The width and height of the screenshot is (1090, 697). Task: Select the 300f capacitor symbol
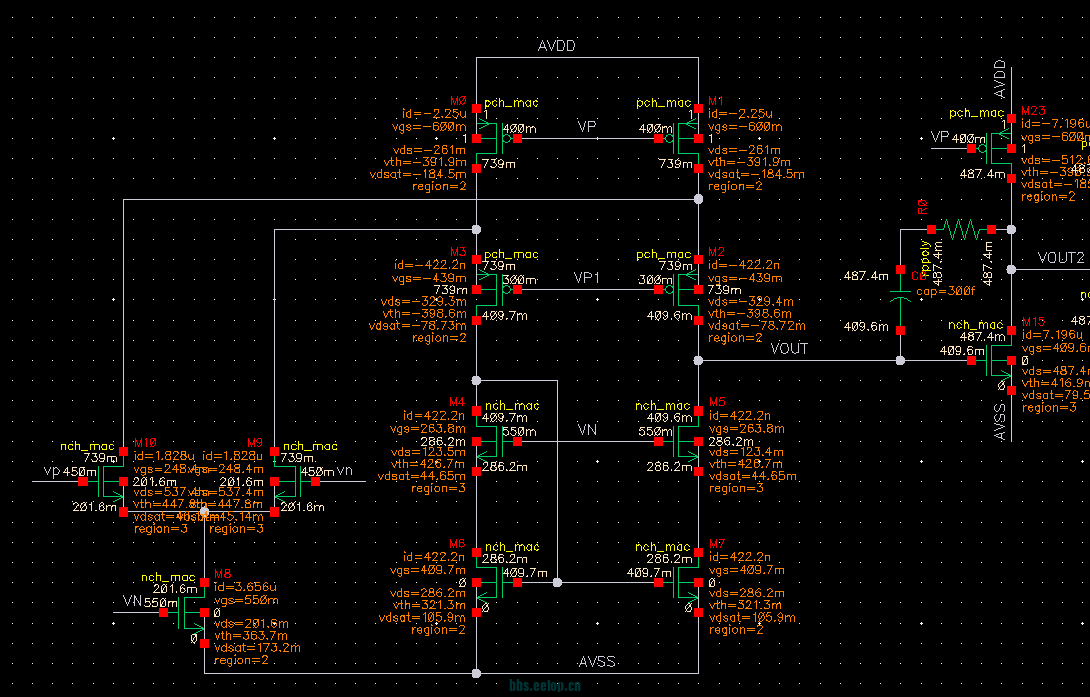(900, 298)
